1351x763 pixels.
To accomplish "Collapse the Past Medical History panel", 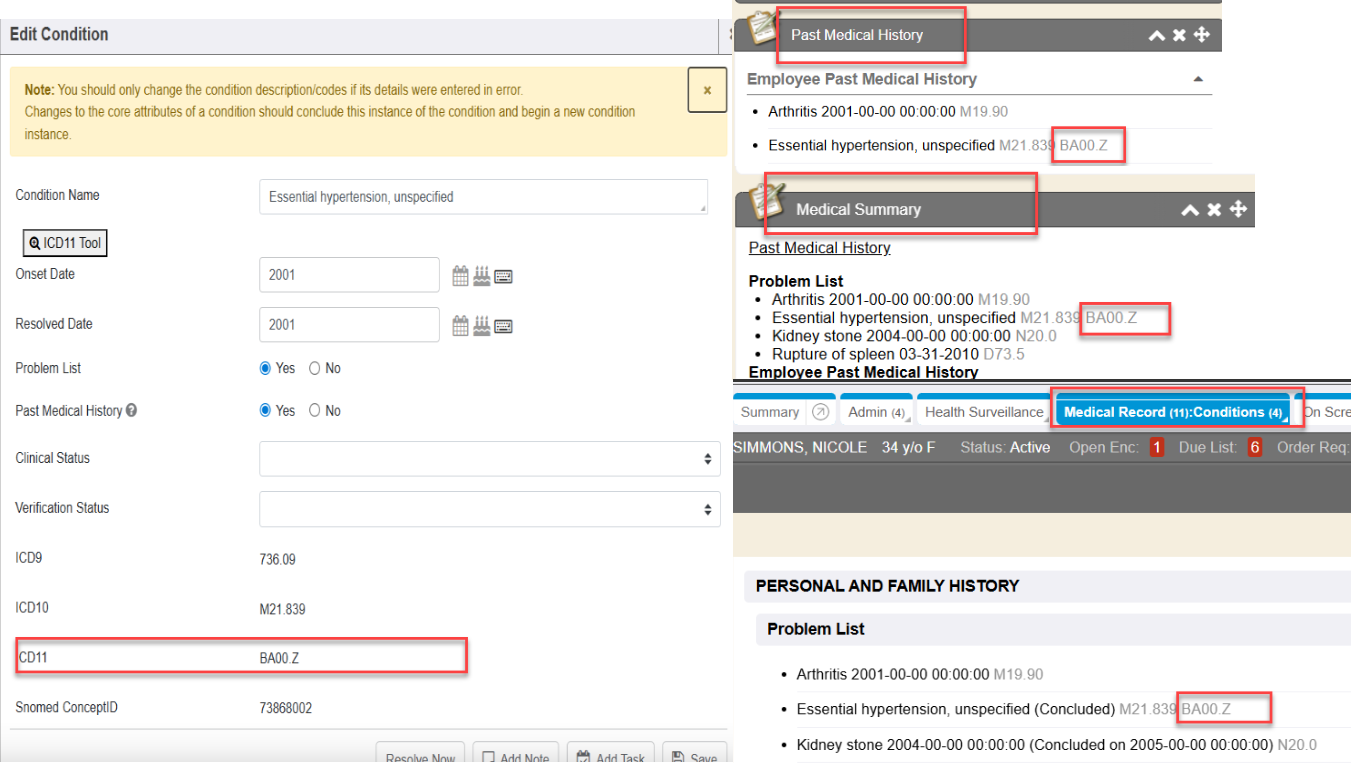I will point(1156,35).
